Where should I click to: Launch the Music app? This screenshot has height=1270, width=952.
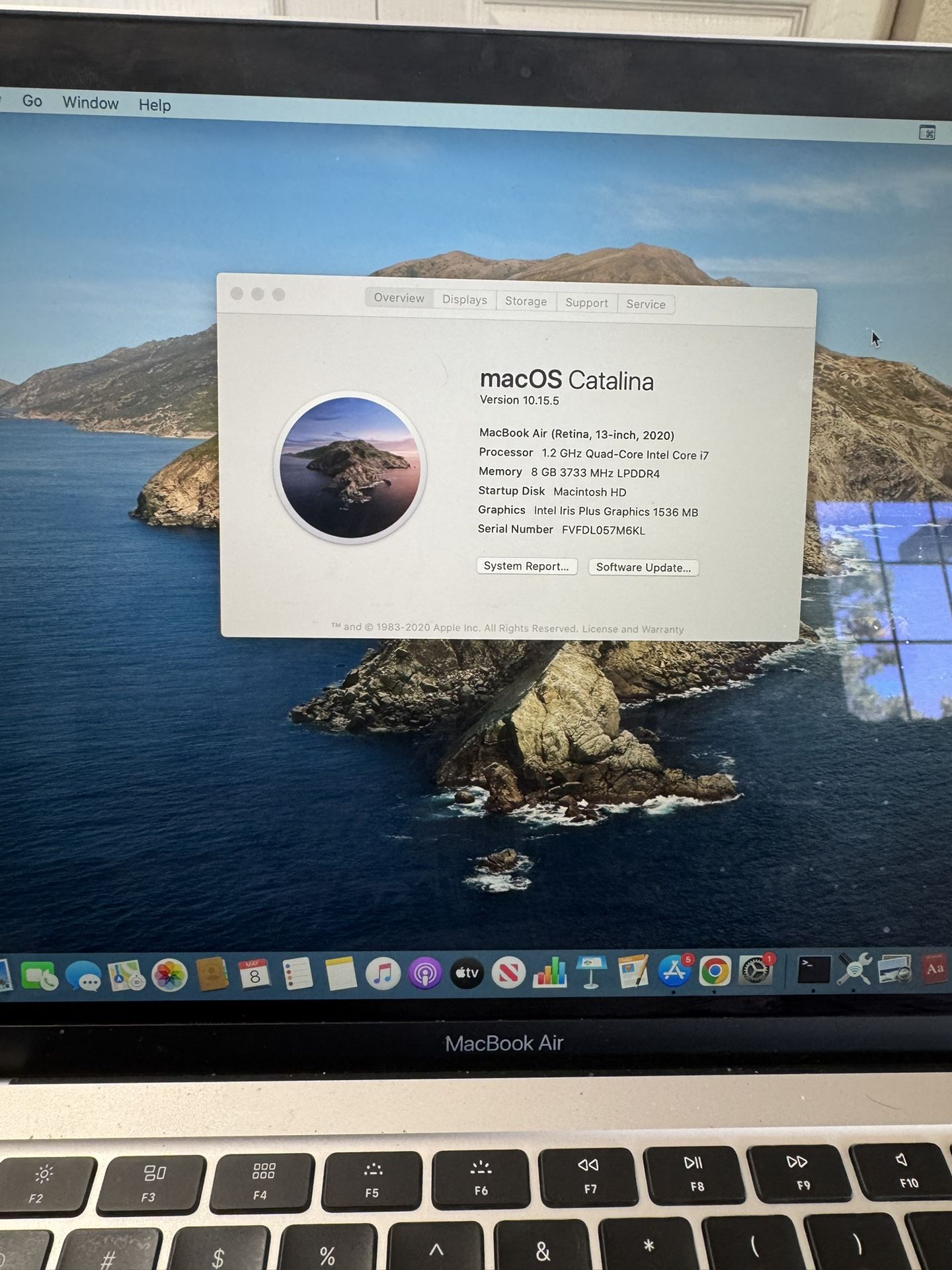point(383,974)
